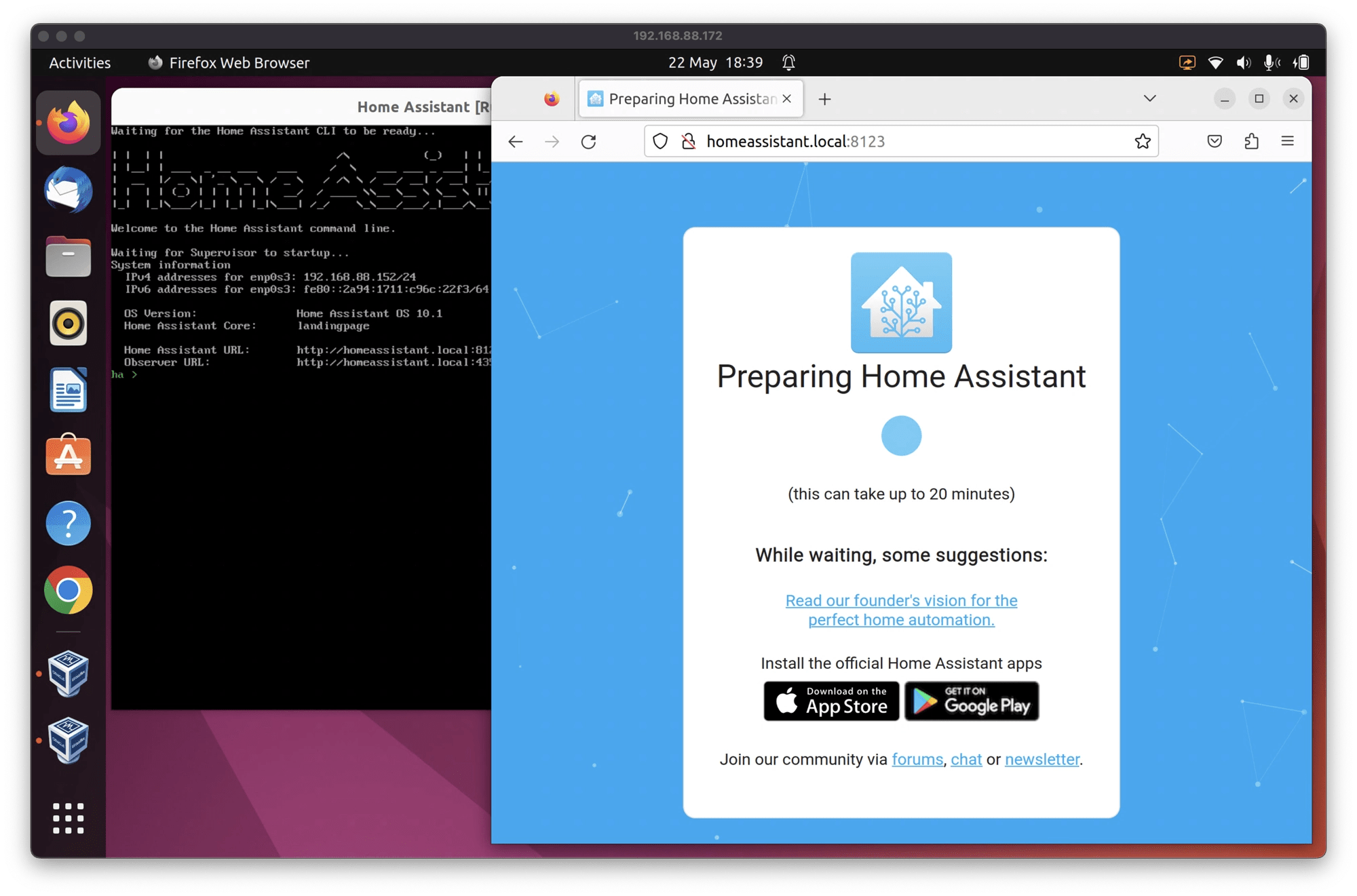The width and height of the screenshot is (1357, 896).
Task: Reload the Home Assistant page
Action: coord(588,141)
